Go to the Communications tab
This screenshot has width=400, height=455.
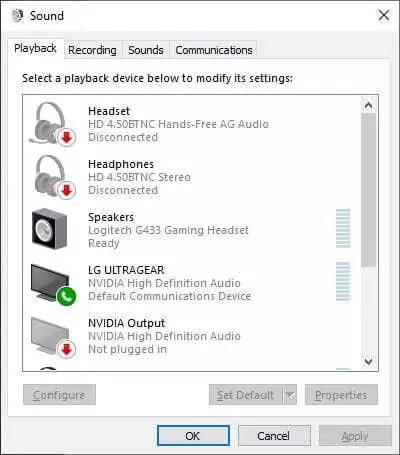[214, 50]
